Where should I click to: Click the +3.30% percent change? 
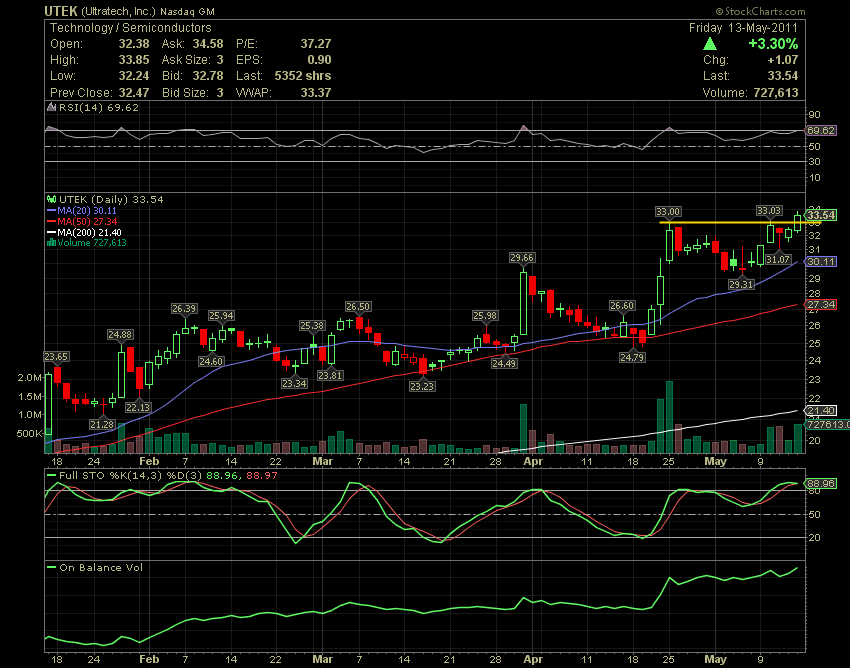(x=773, y=44)
